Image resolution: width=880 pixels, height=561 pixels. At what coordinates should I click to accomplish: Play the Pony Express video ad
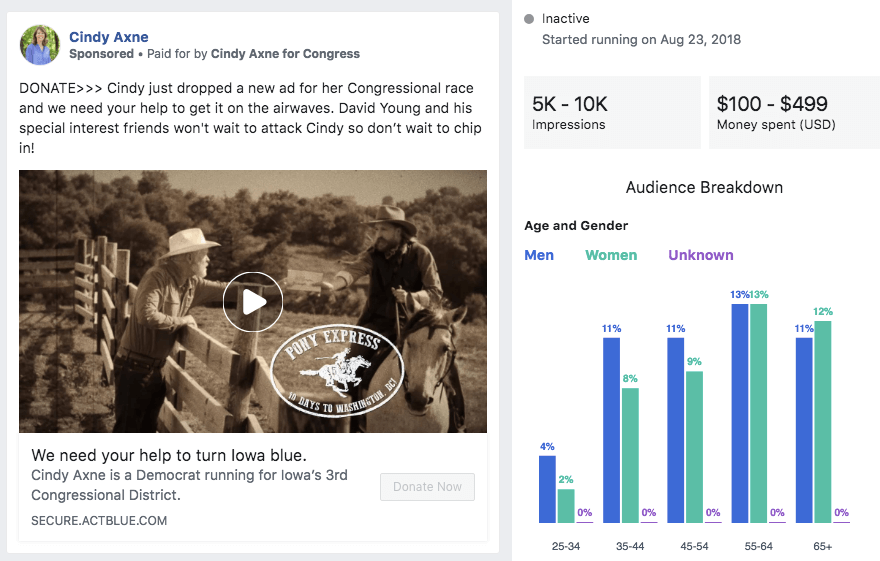(252, 301)
